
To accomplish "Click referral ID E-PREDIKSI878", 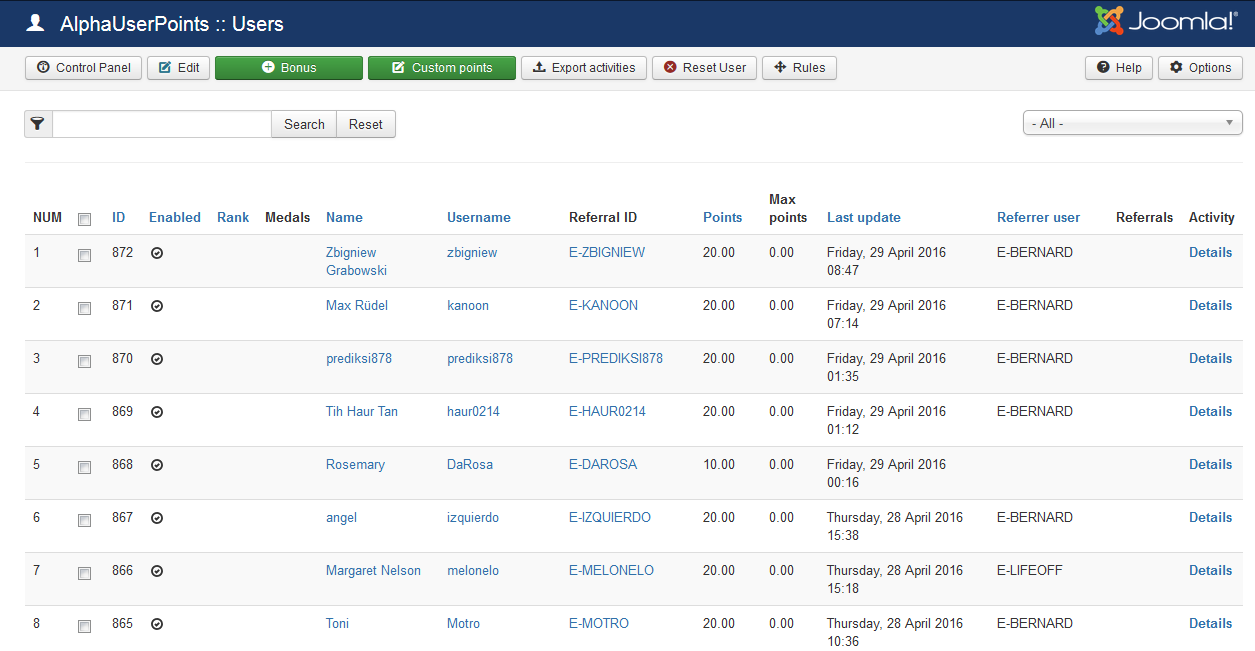I will 616,358.
